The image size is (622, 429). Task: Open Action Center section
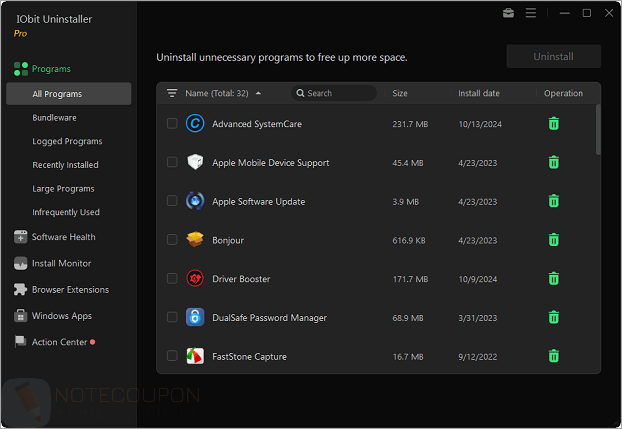(x=60, y=342)
